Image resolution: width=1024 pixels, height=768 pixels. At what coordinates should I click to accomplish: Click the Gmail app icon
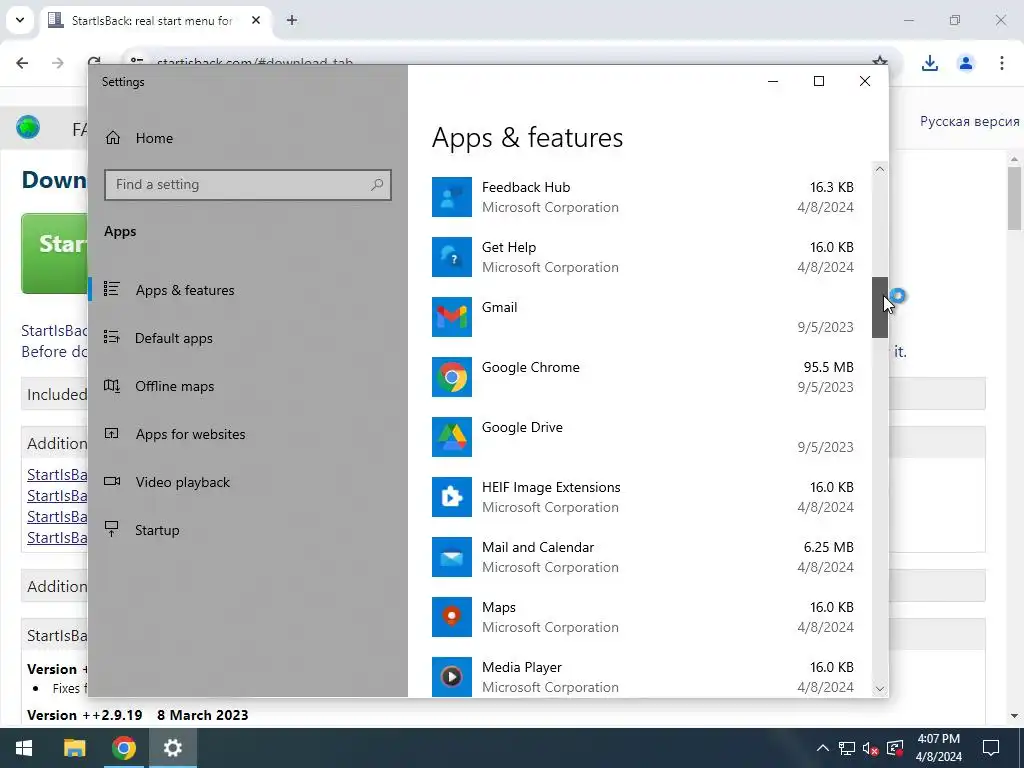(451, 317)
